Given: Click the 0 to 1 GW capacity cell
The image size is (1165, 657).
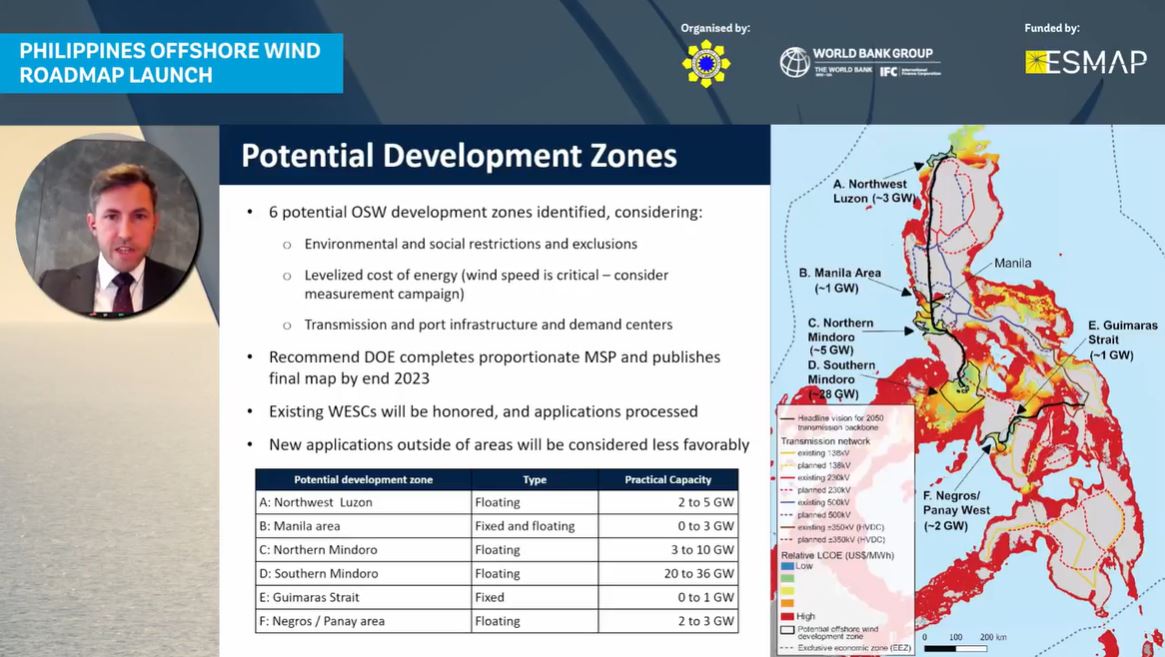Looking at the screenshot, I should [668, 598].
